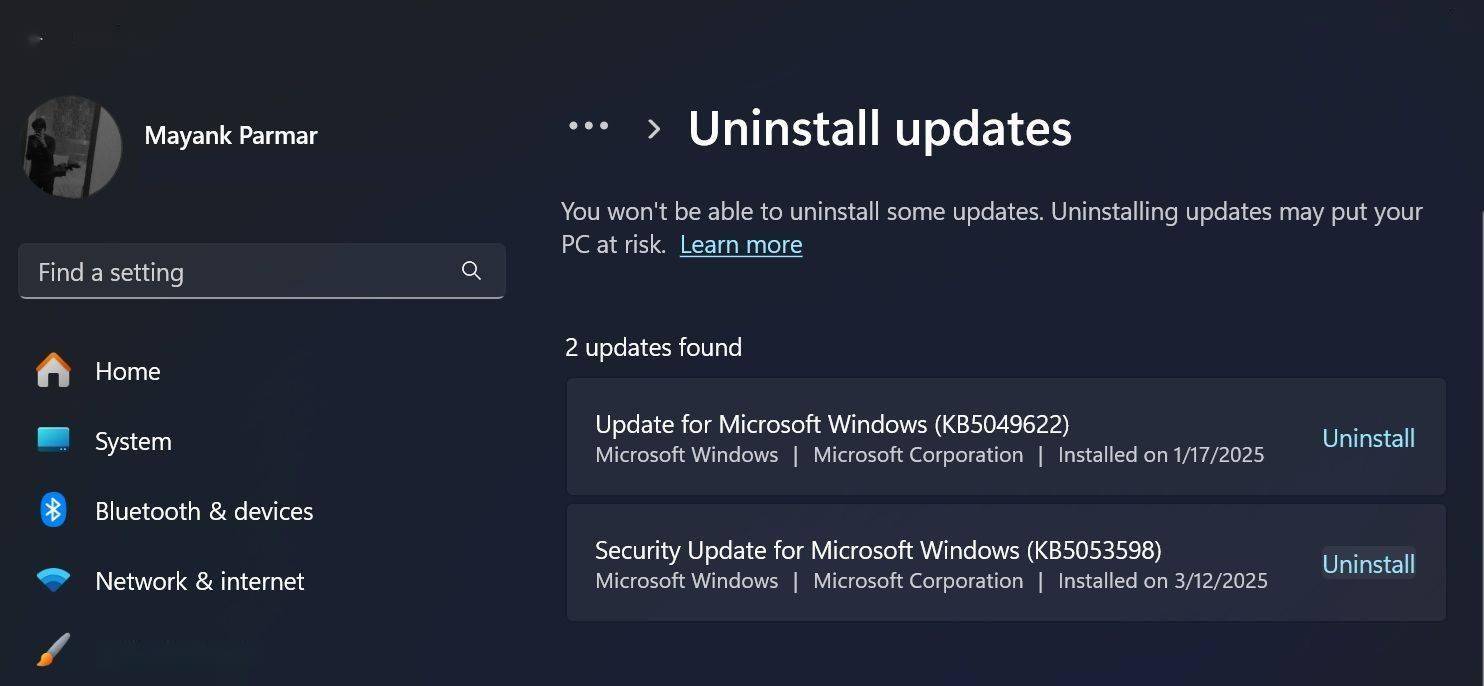Screen dimensions: 1484x686
Task: Open the user profile picture
Action: point(72,146)
